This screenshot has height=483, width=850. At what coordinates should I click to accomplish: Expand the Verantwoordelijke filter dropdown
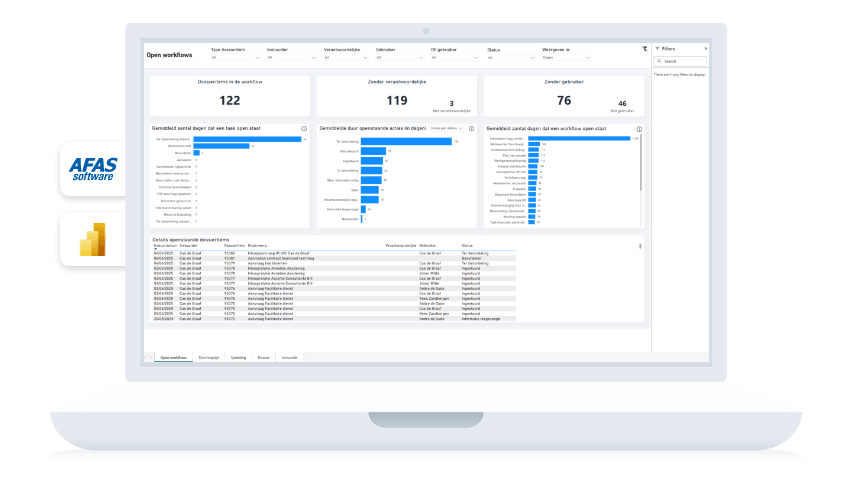point(345,57)
